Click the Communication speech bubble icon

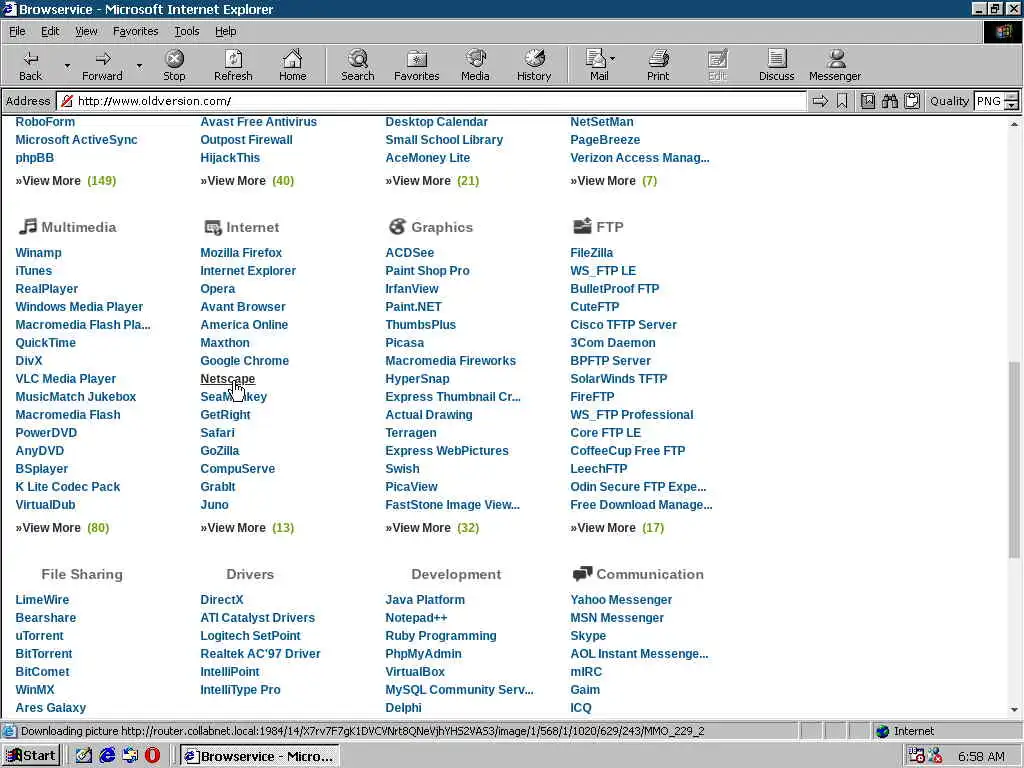(582, 573)
